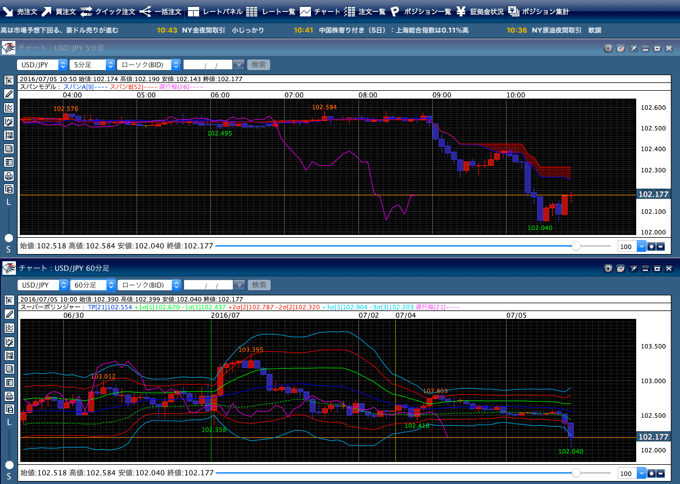Viewport: 680px width, 484px height.
Task: Click the print icon in 5分足 chart sidebar
Action: [x=9, y=176]
